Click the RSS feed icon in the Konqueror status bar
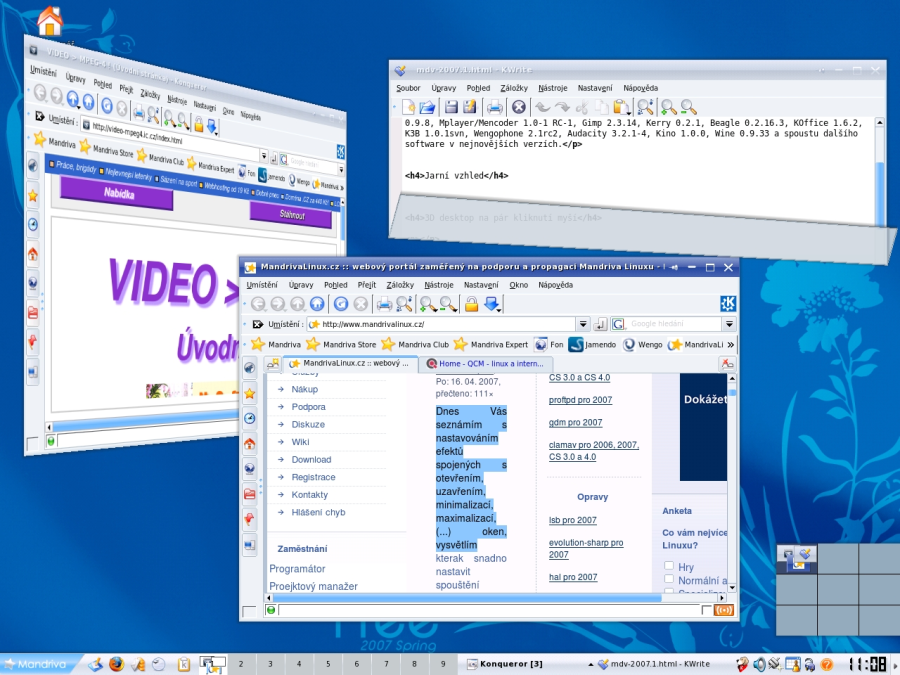Screen dimensions: 900x675 point(723,610)
